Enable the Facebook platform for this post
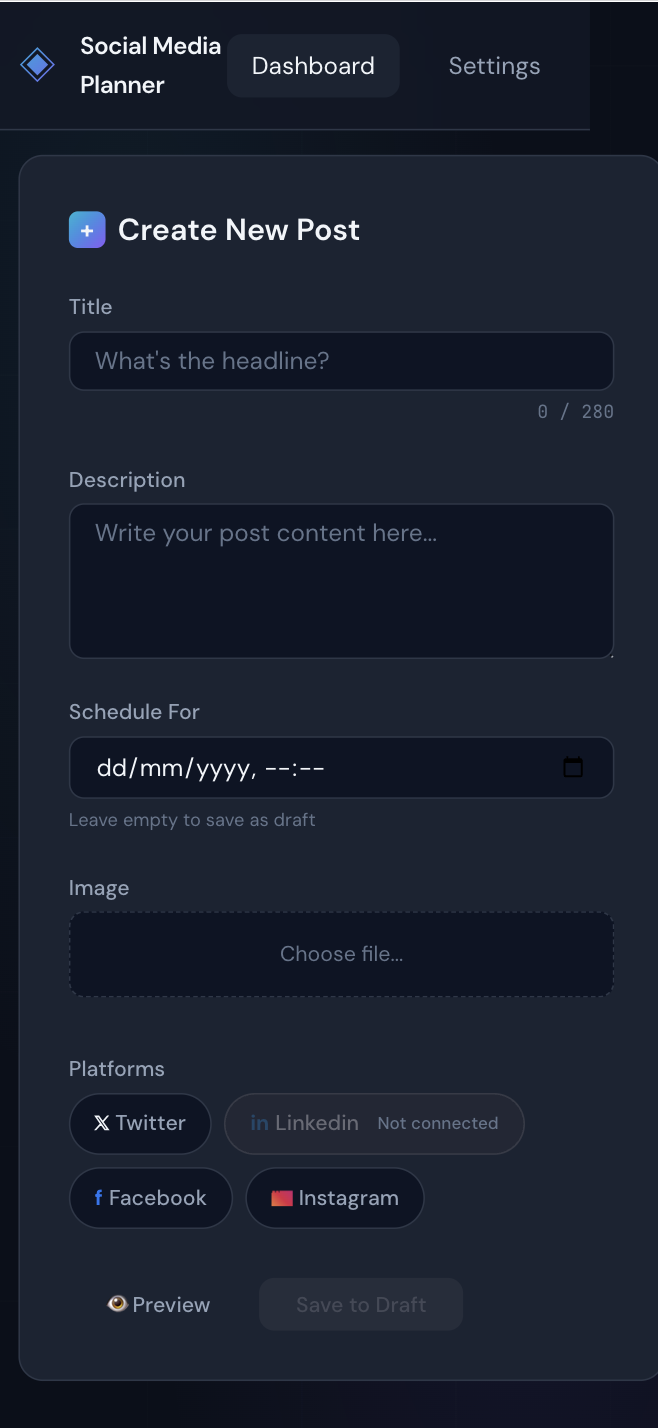 point(150,1197)
